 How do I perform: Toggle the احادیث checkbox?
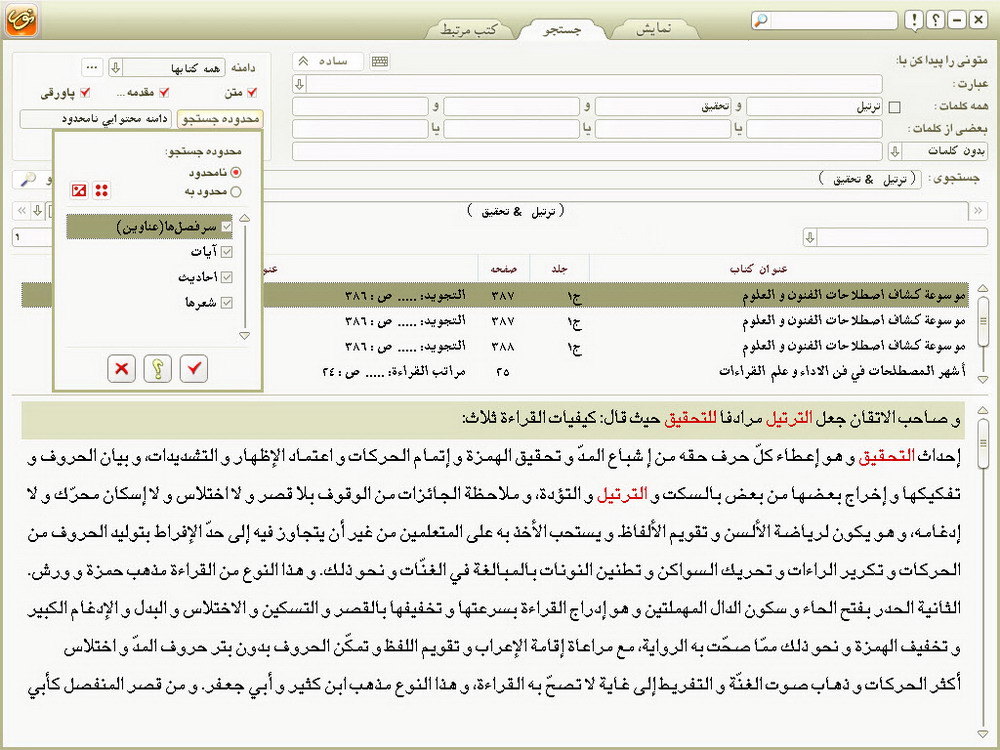click(226, 277)
